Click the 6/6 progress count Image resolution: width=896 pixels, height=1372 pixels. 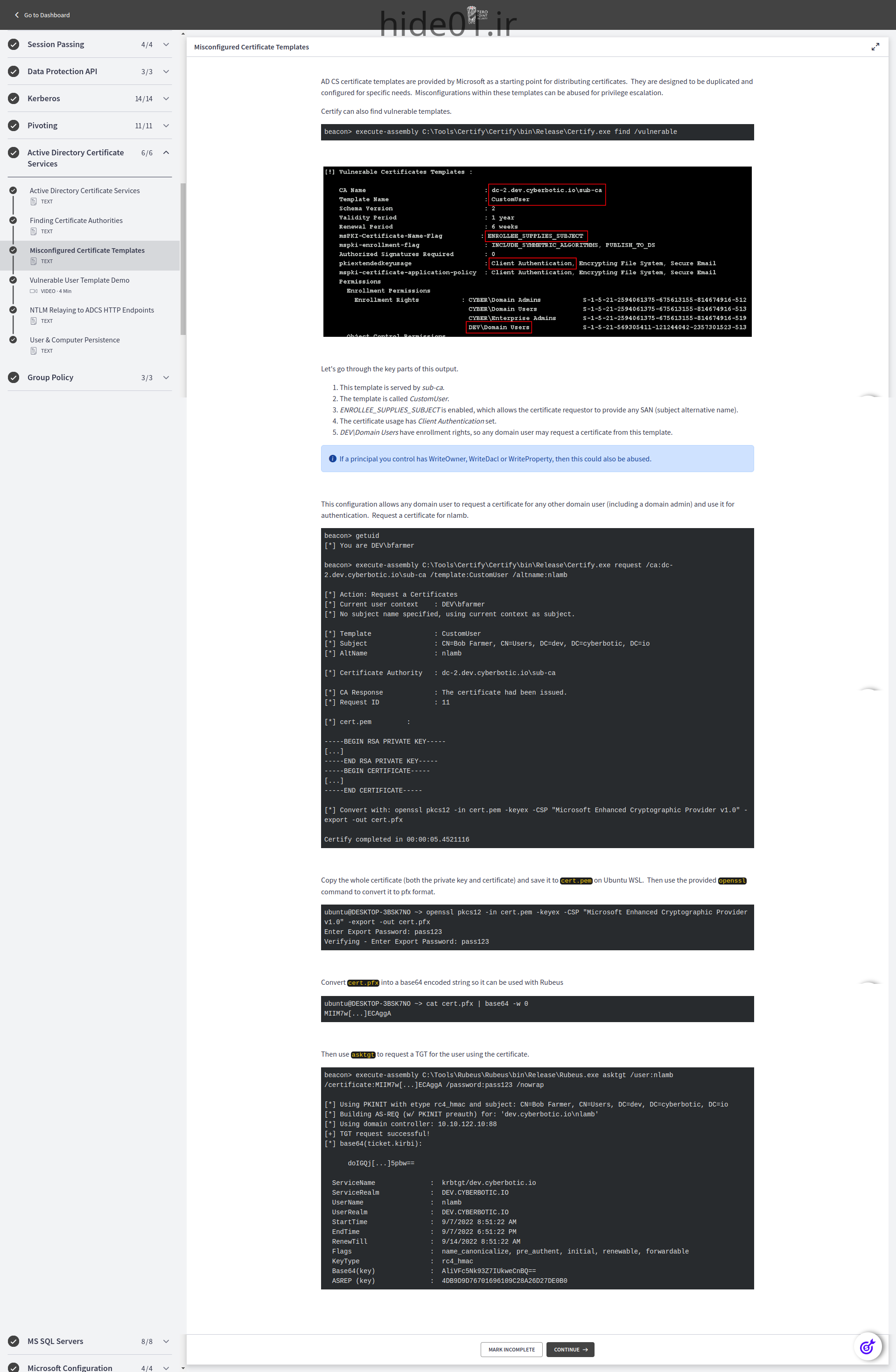pos(147,153)
